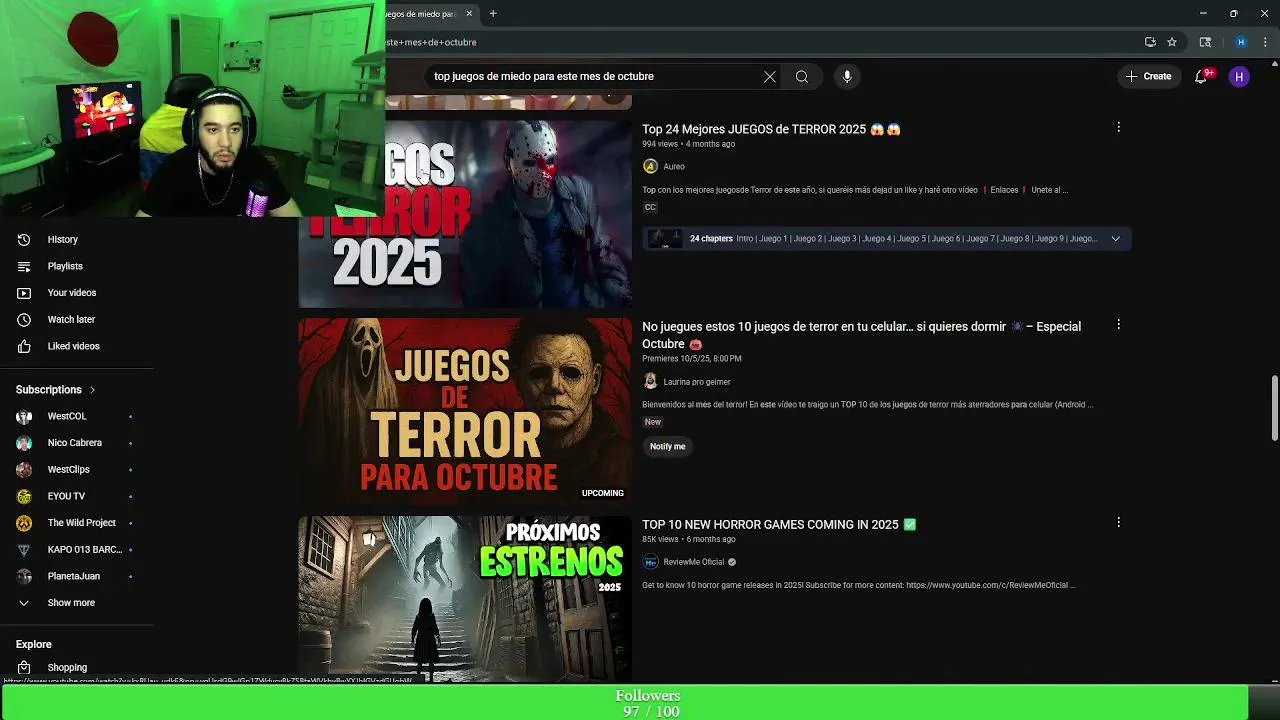Start voice search with the microphone icon
This screenshot has width=1280, height=720.
point(847,76)
